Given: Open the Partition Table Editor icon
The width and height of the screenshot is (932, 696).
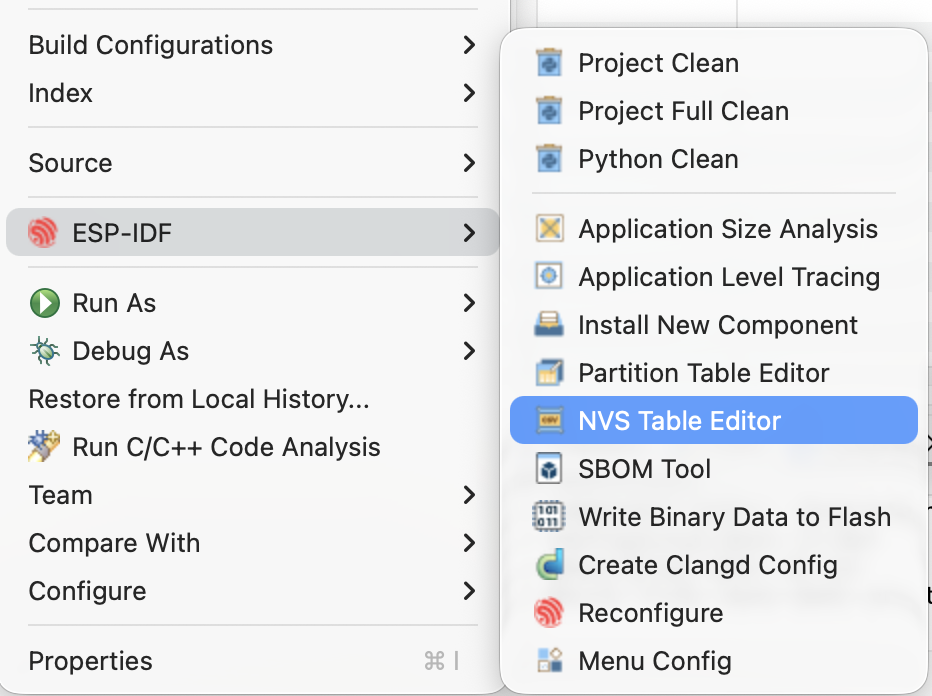Looking at the screenshot, I should coord(548,372).
